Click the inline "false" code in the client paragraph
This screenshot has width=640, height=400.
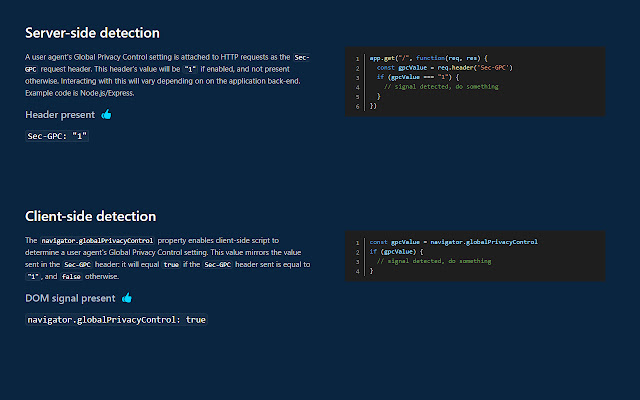(72, 276)
